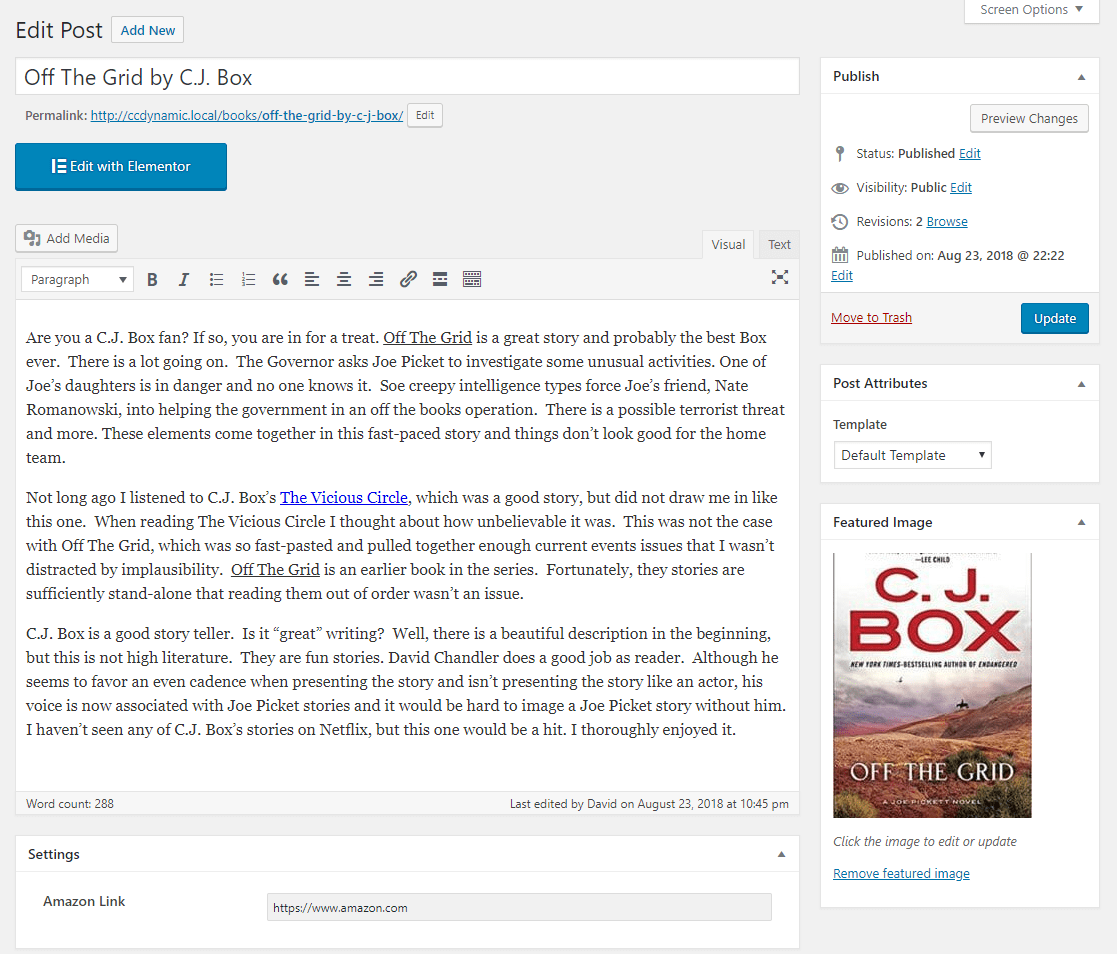This screenshot has height=954, width=1117.
Task: Open Screen Options dropdown
Action: pyautogui.click(x=1032, y=10)
